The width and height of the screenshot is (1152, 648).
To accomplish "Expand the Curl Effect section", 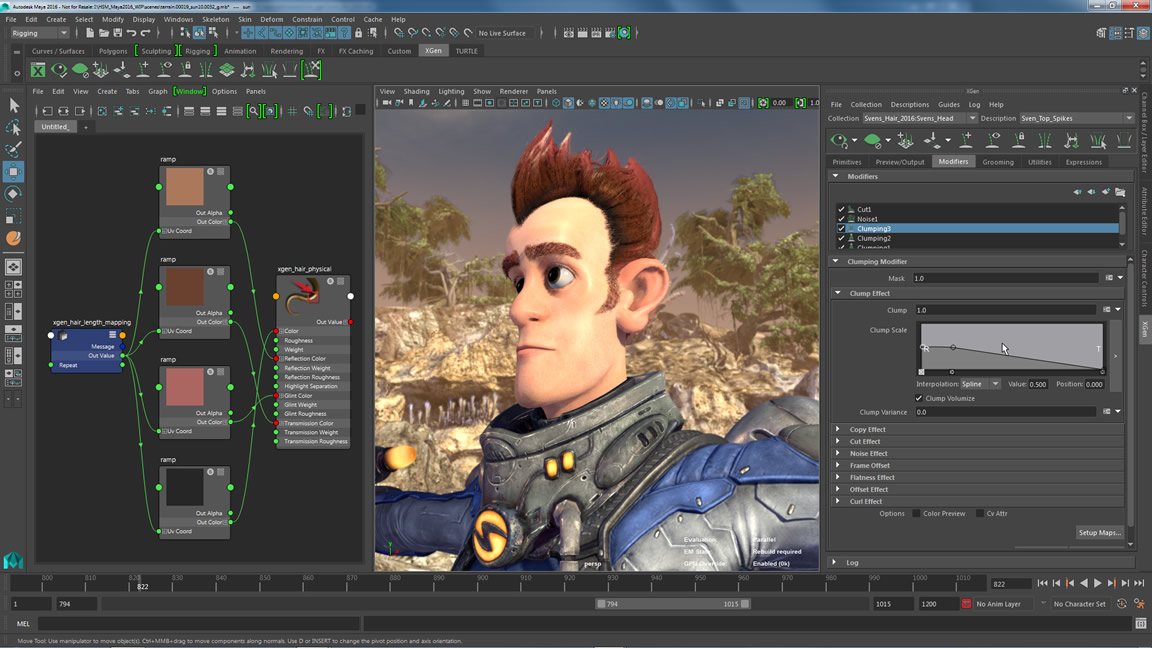I will tap(838, 501).
